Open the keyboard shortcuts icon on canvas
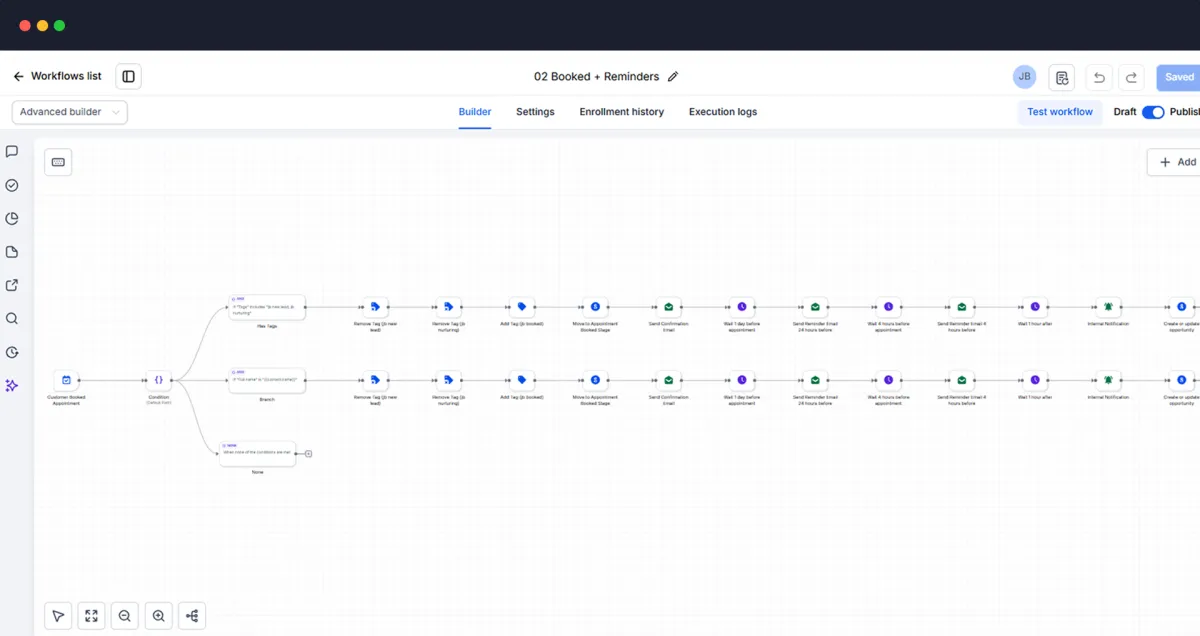1200x636 pixels. (58, 162)
